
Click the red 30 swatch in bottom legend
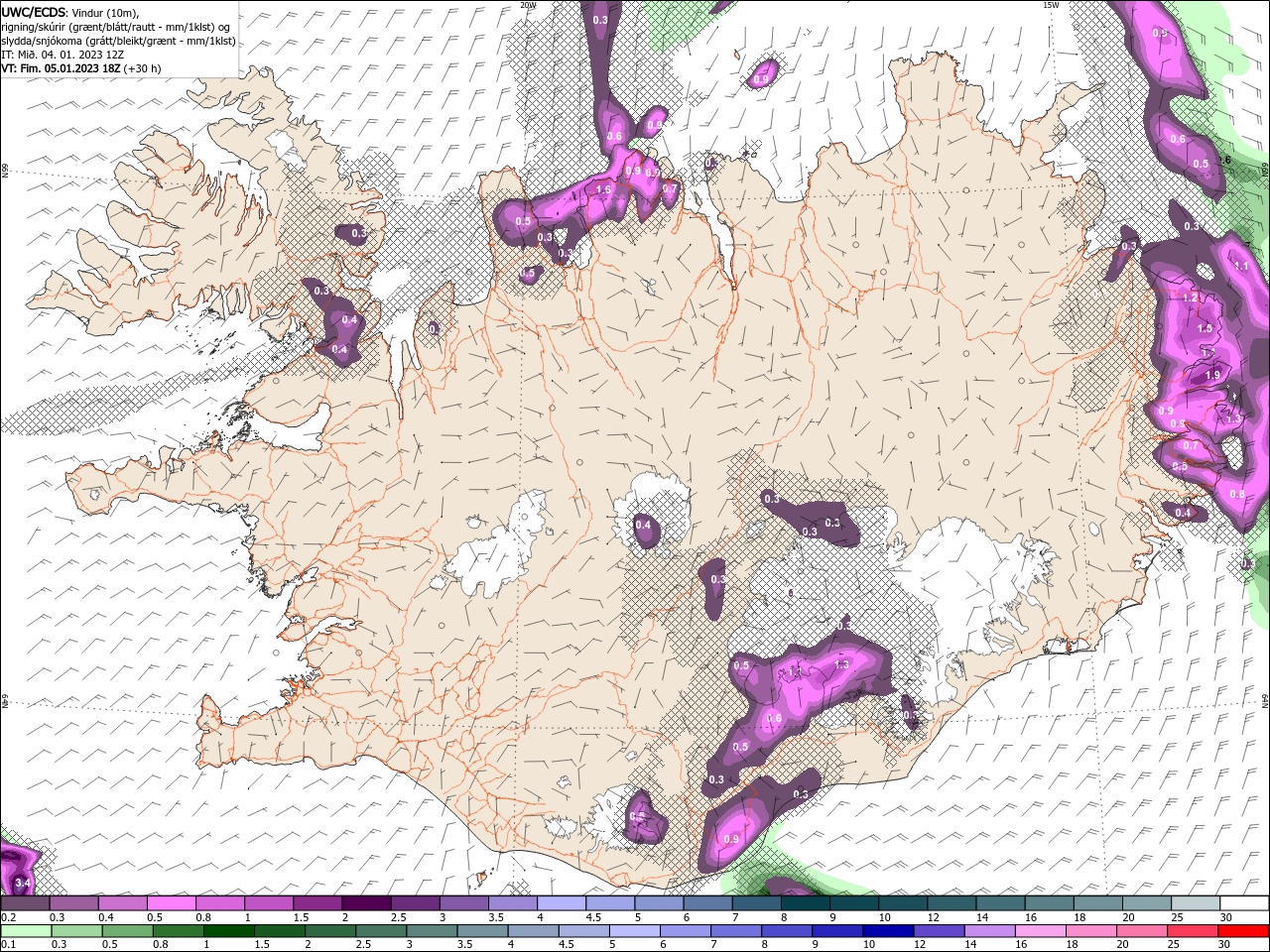[1243, 931]
